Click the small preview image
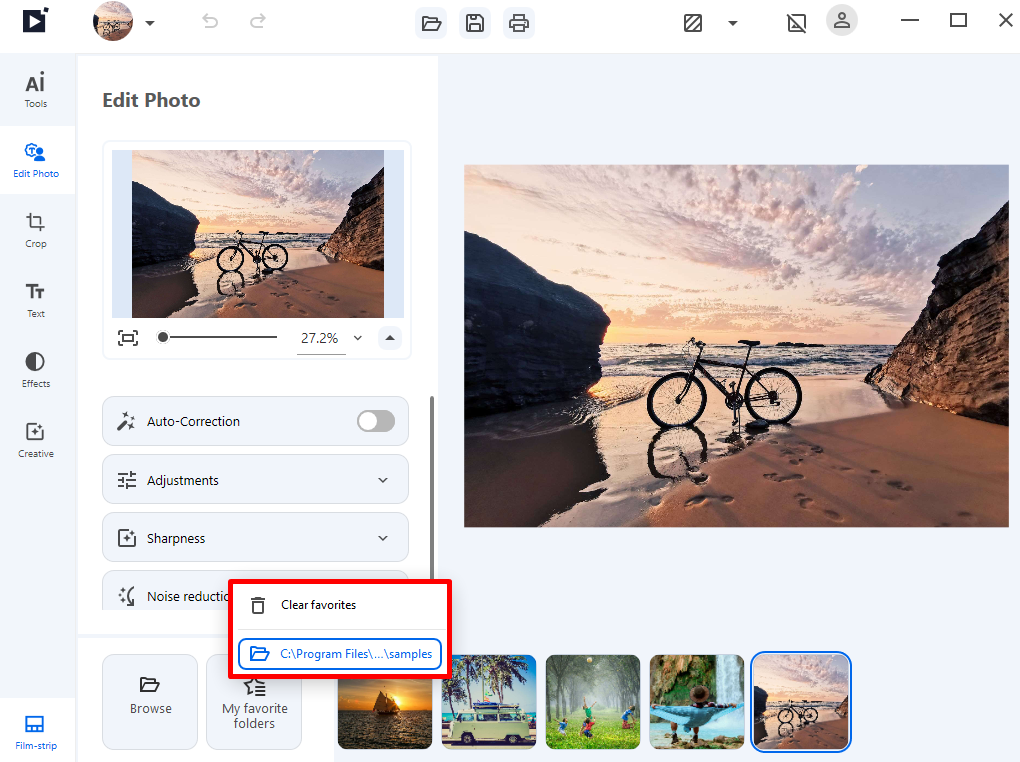1020x762 pixels. pos(258,234)
